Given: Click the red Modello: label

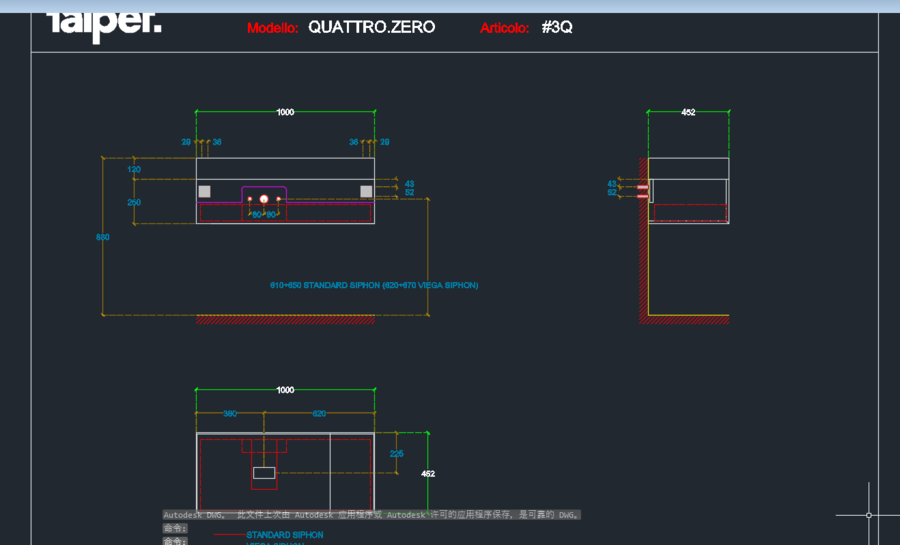Looking at the screenshot, I should click(x=273, y=28).
